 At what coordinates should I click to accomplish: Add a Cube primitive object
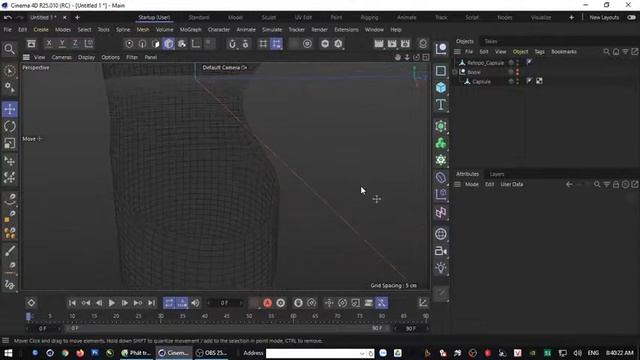[441, 87]
